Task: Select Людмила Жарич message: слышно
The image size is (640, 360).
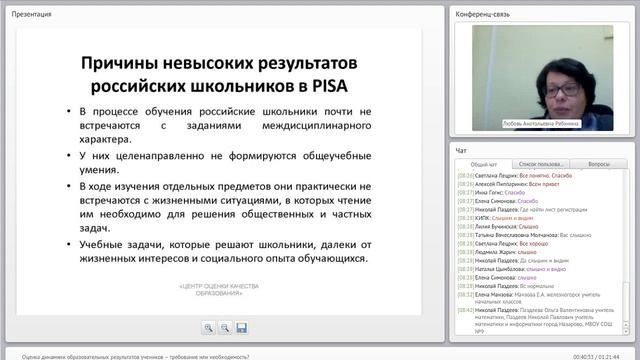Action: tap(497, 252)
